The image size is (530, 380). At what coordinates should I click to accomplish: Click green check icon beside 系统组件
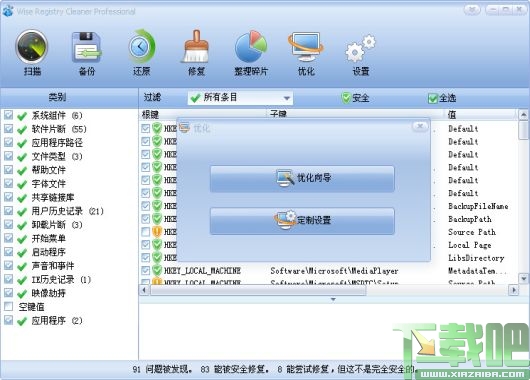click(22, 116)
